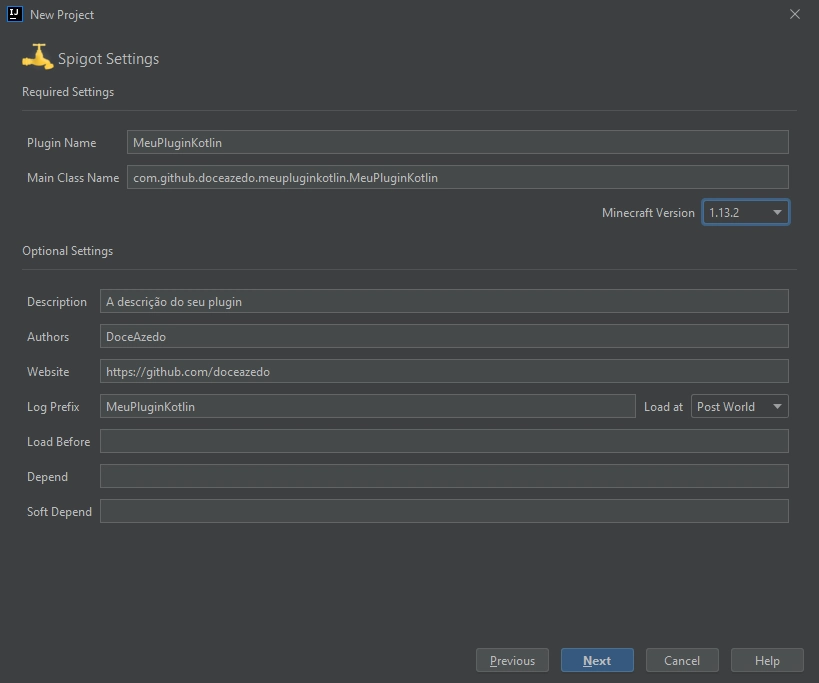819x683 pixels.
Task: Focus the Log Prefix input box
Action: click(367, 406)
